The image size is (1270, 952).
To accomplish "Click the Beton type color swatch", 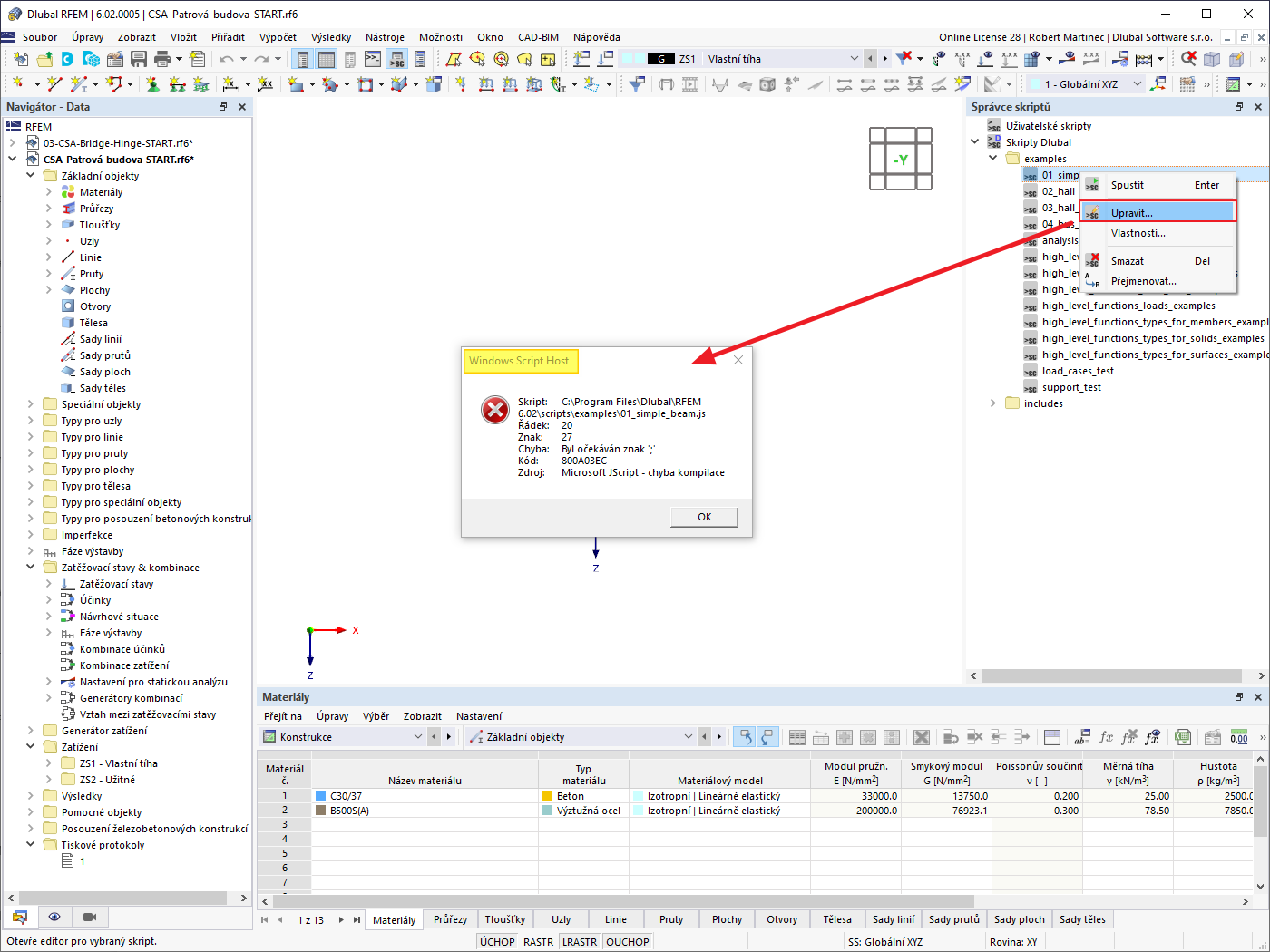I will pos(547,796).
